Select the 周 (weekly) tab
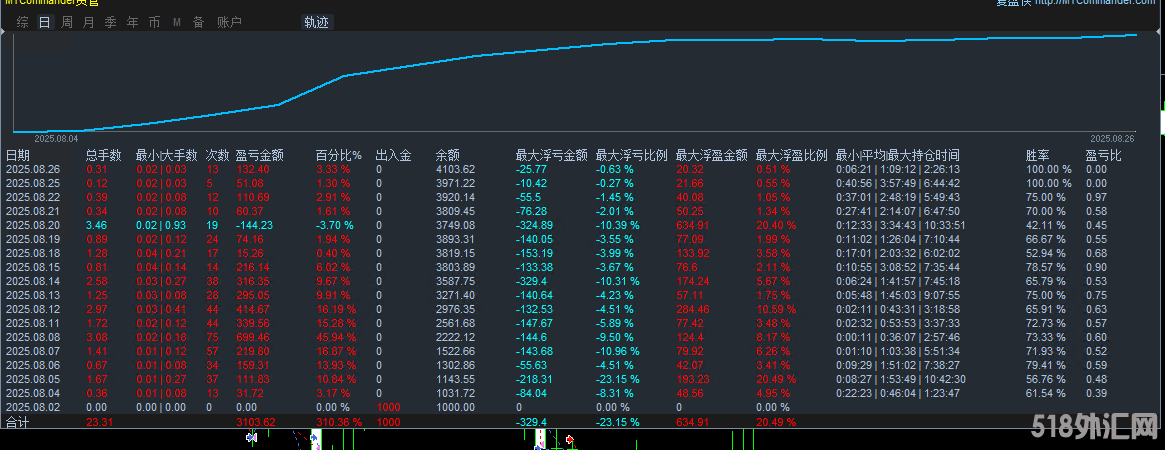 click(x=67, y=22)
